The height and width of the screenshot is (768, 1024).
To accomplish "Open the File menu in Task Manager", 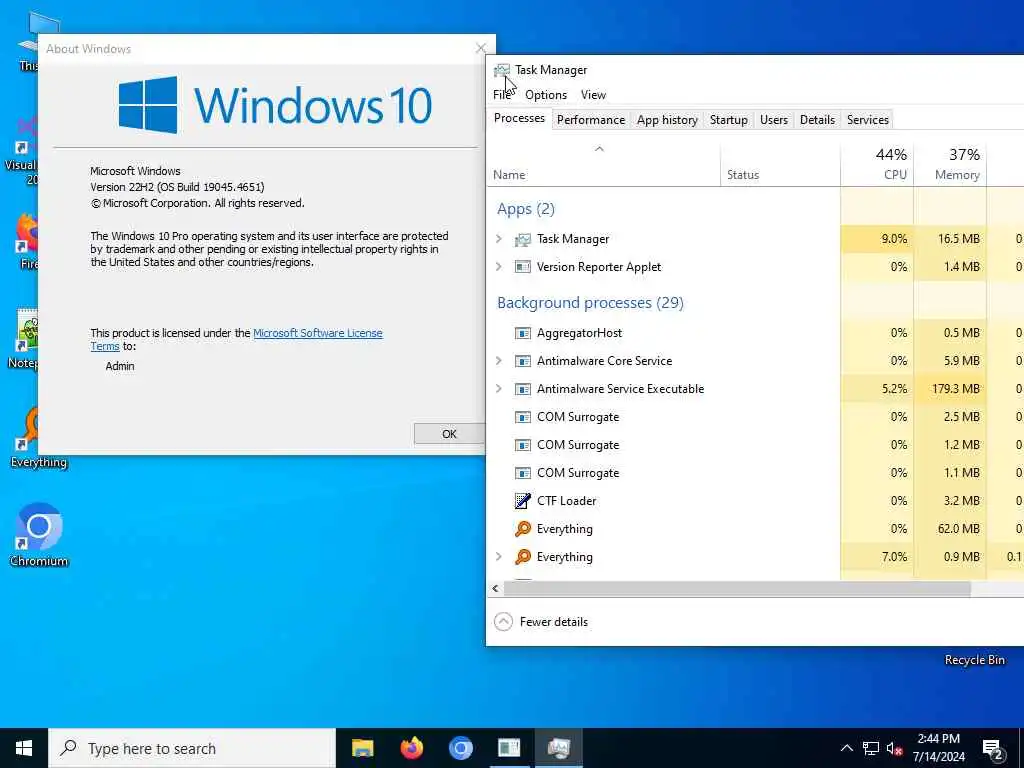I will click(502, 95).
